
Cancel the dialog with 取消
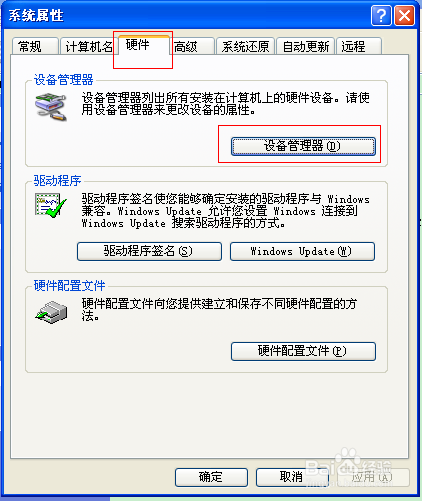(x=292, y=477)
